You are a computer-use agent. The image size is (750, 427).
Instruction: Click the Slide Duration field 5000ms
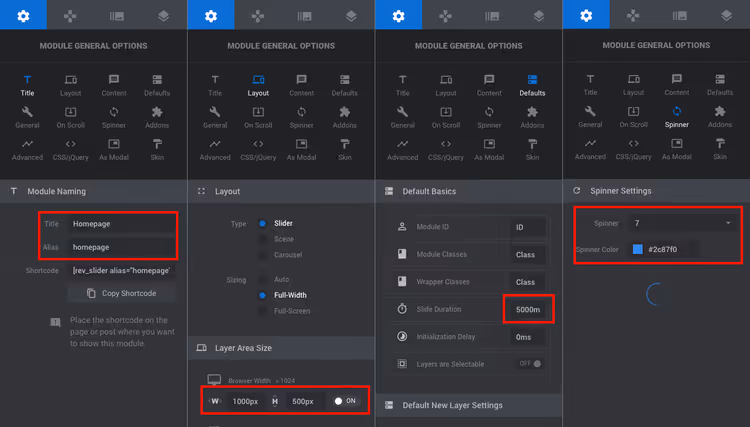528,309
